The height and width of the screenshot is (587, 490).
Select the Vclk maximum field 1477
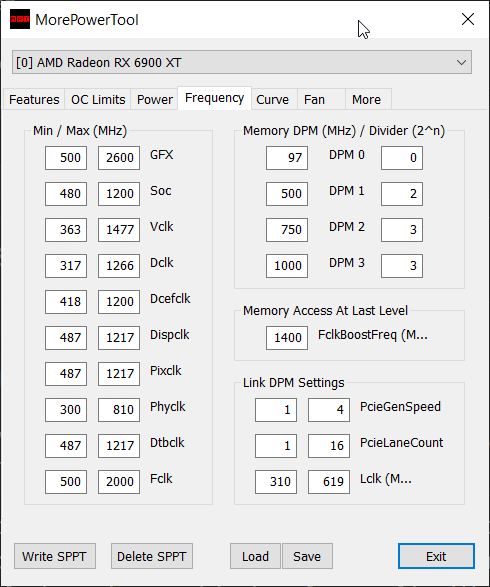pos(119,229)
